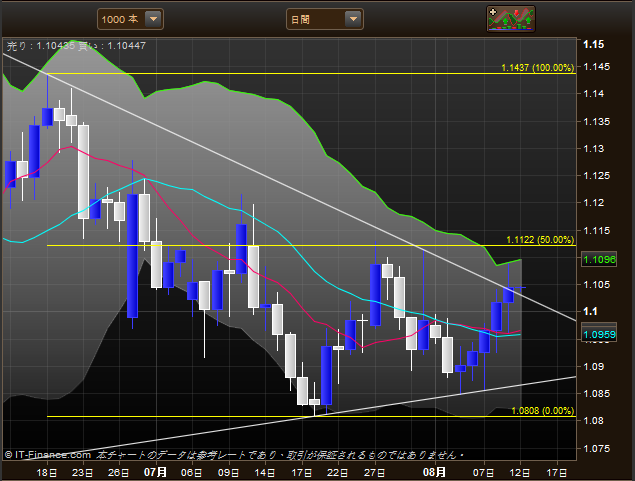Click the arrow on 1000本 selector
This screenshot has width=635, height=481.
click(153, 19)
